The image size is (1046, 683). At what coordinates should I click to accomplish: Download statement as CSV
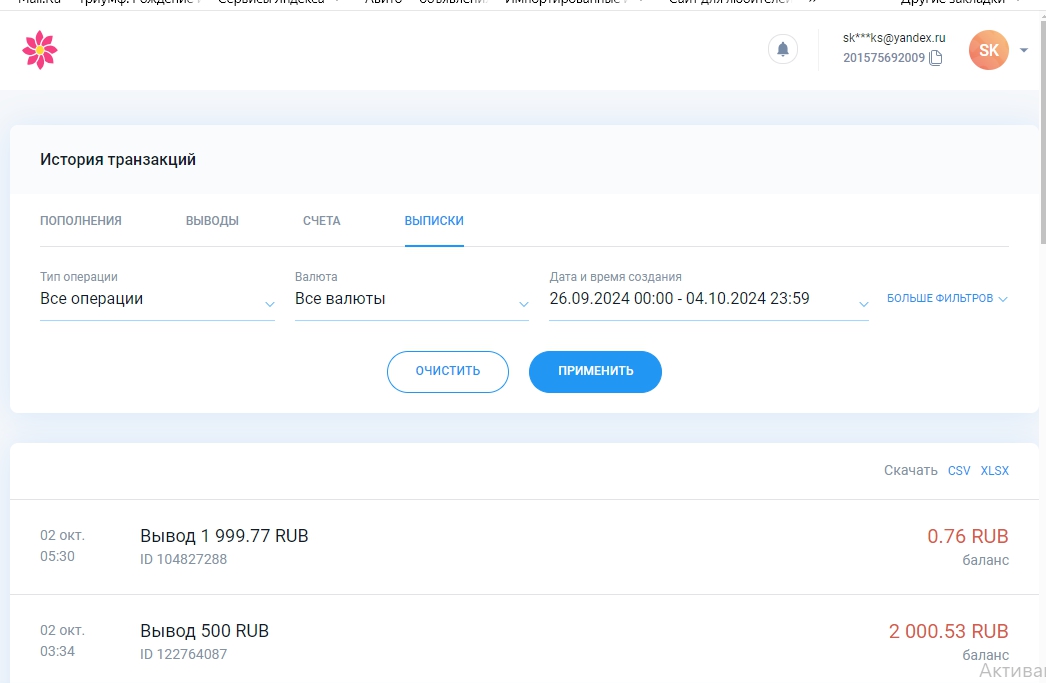pos(959,470)
